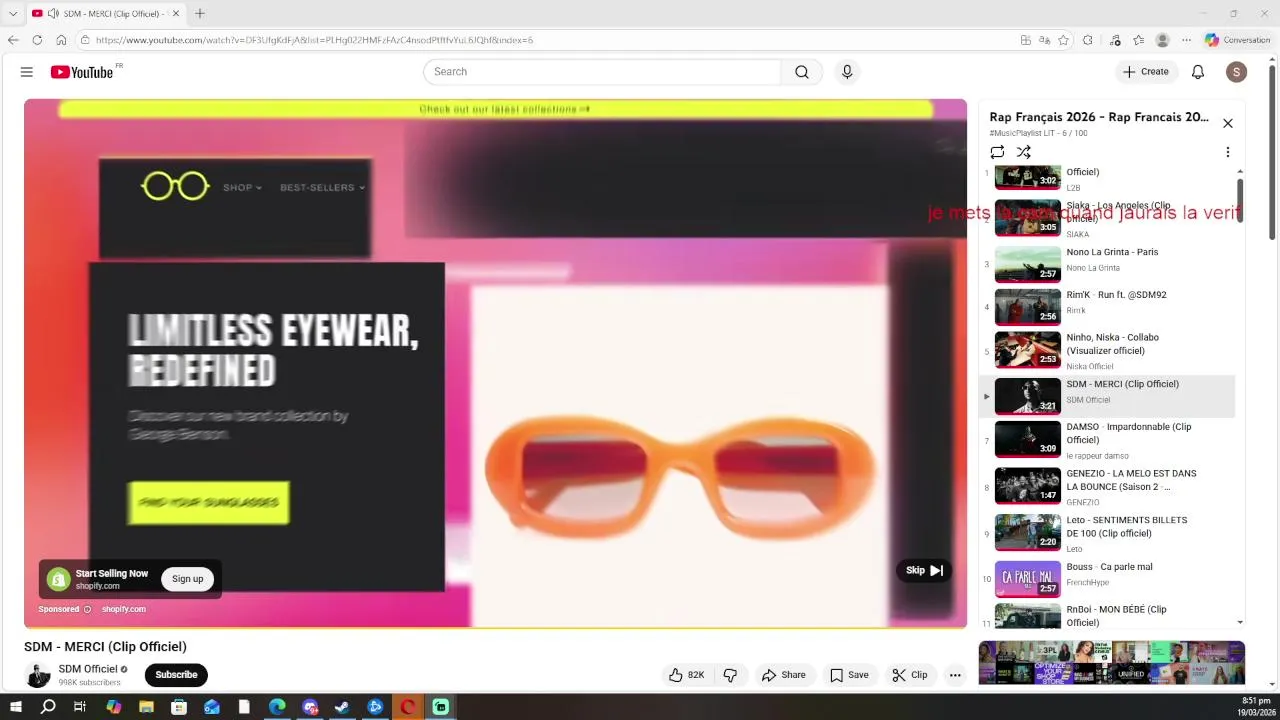Open a new browser tab
1280x720 pixels.
200,13
